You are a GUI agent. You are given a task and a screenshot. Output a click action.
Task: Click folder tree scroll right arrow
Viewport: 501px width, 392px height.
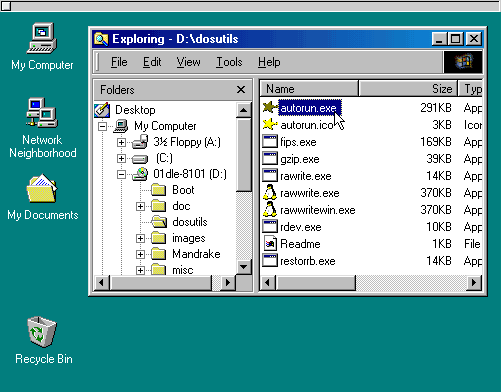coord(228,283)
